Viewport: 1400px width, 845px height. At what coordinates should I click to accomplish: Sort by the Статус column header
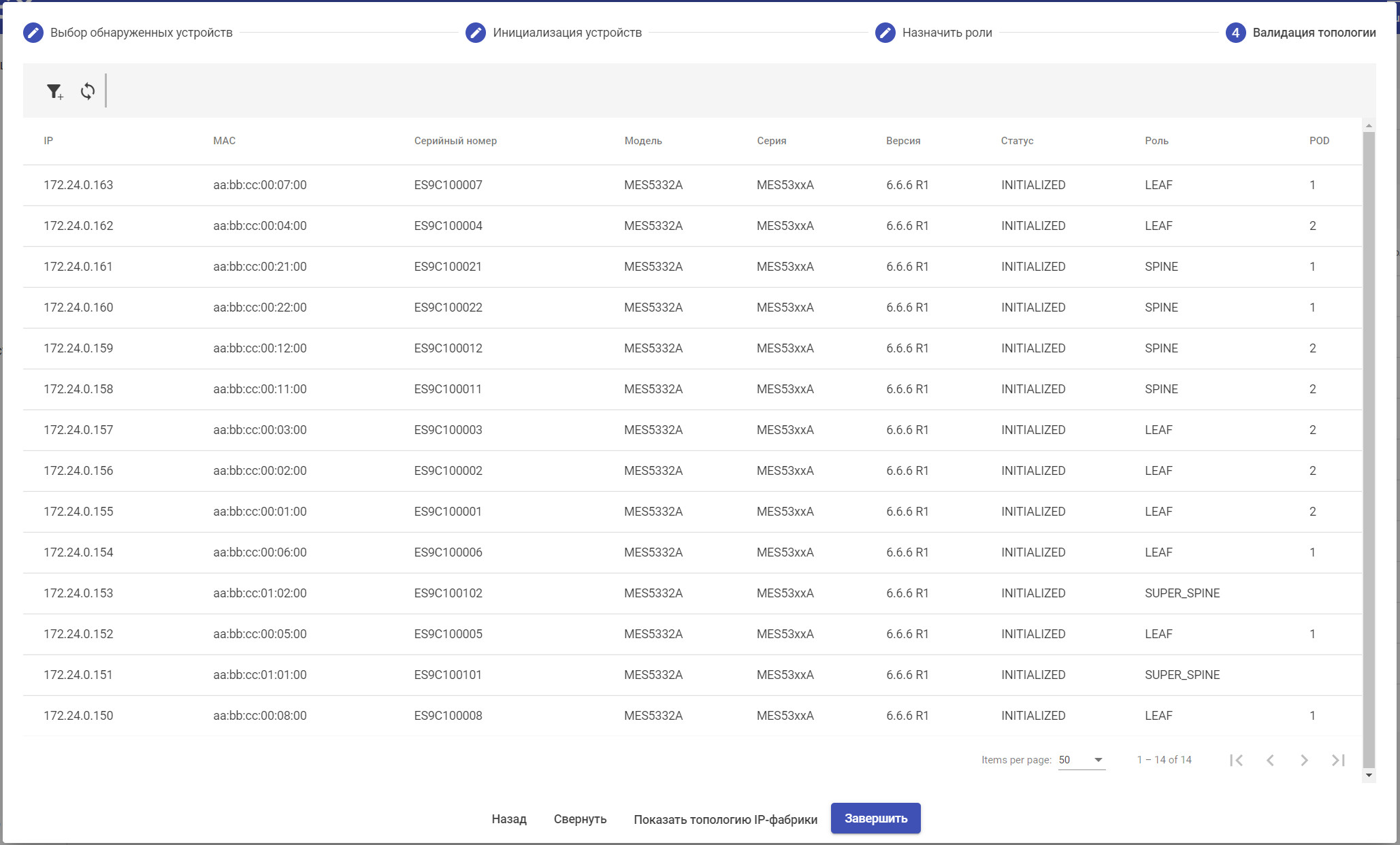[1017, 141]
